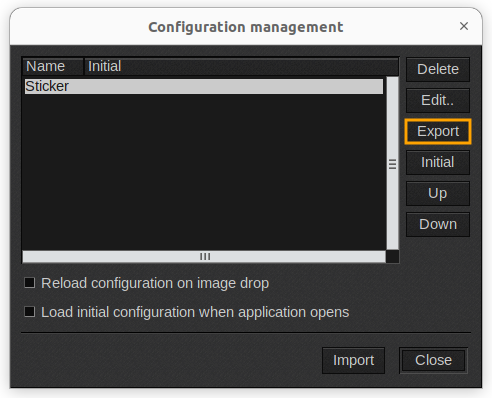This screenshot has width=492, height=398.
Task: Move the configuration Down
Action: click(438, 224)
